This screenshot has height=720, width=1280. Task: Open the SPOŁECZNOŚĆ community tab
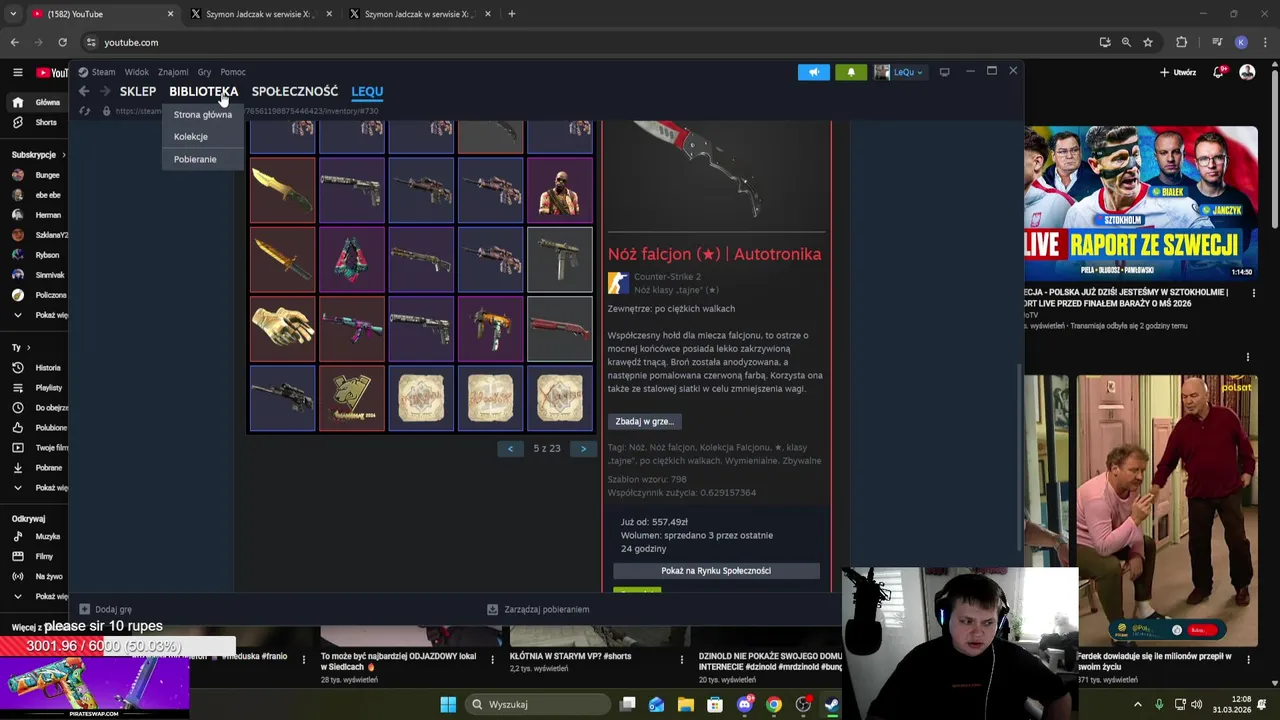tap(295, 91)
